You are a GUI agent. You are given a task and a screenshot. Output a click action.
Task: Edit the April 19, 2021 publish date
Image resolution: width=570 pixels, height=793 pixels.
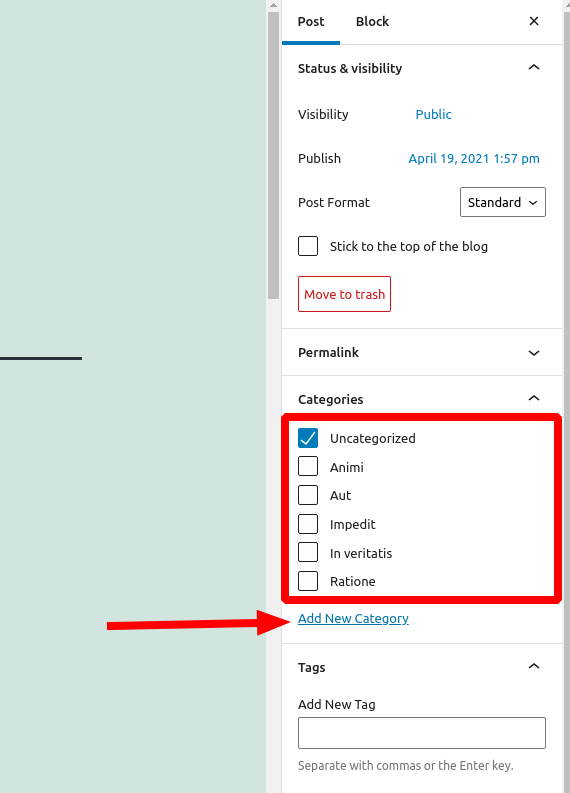[474, 158]
